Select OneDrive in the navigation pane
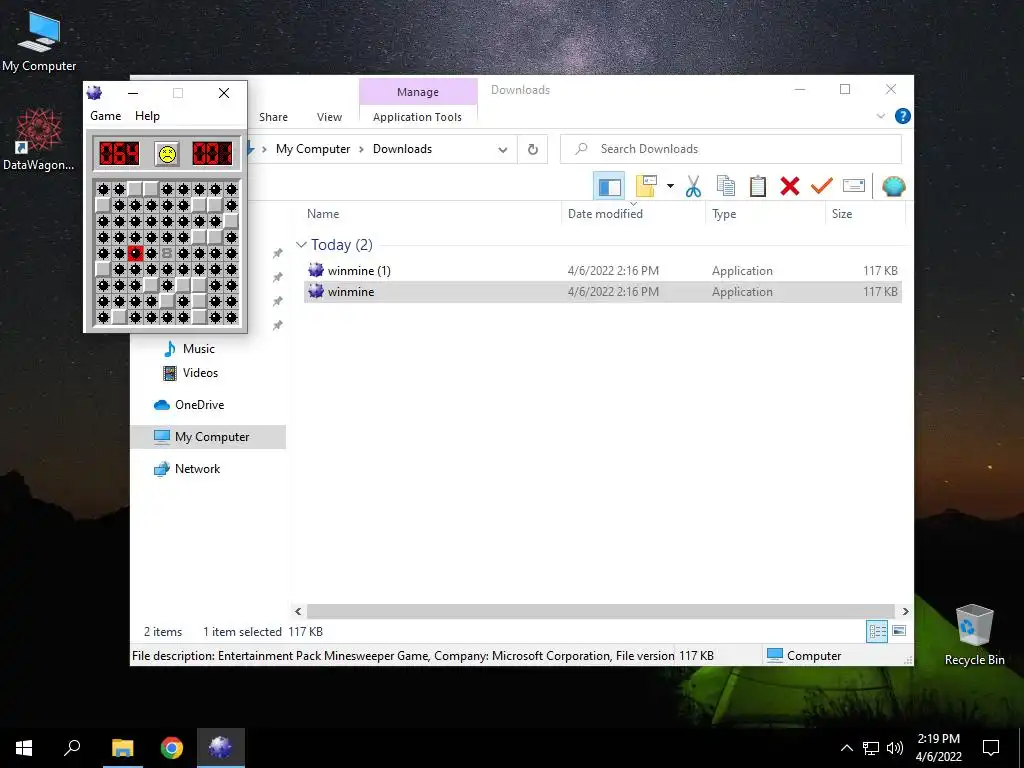Viewport: 1024px width, 768px height. point(189,405)
